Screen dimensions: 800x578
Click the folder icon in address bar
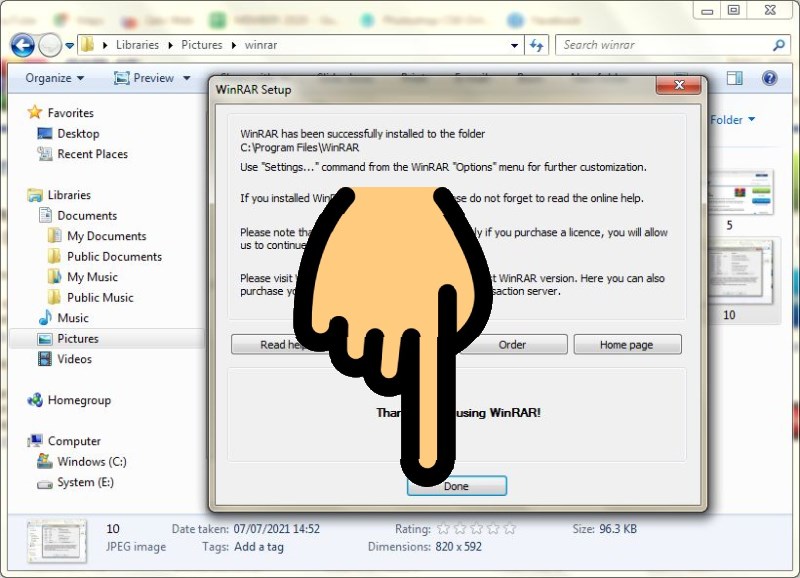(x=88, y=45)
